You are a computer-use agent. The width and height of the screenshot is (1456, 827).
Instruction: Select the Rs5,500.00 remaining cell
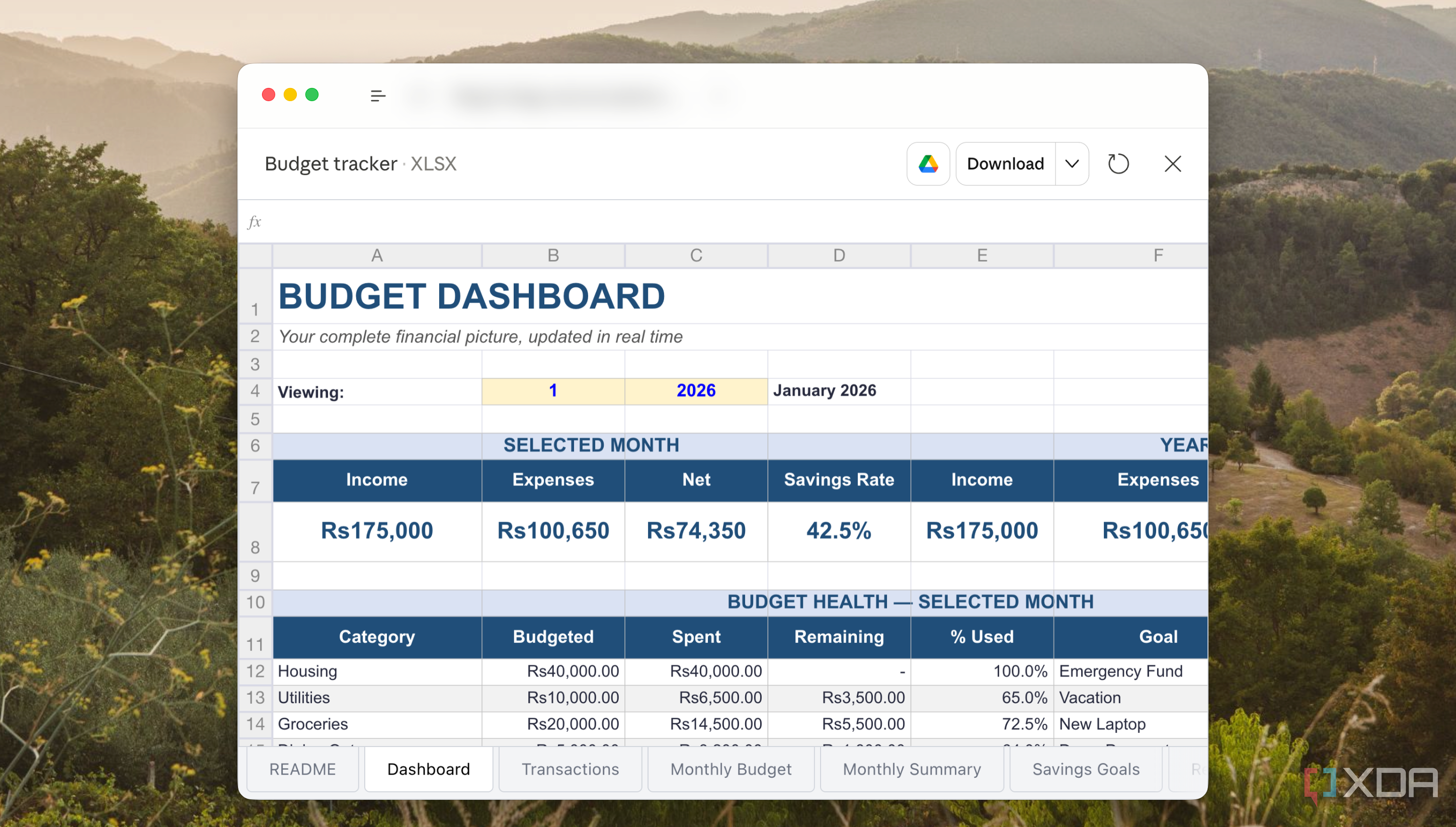point(839,725)
